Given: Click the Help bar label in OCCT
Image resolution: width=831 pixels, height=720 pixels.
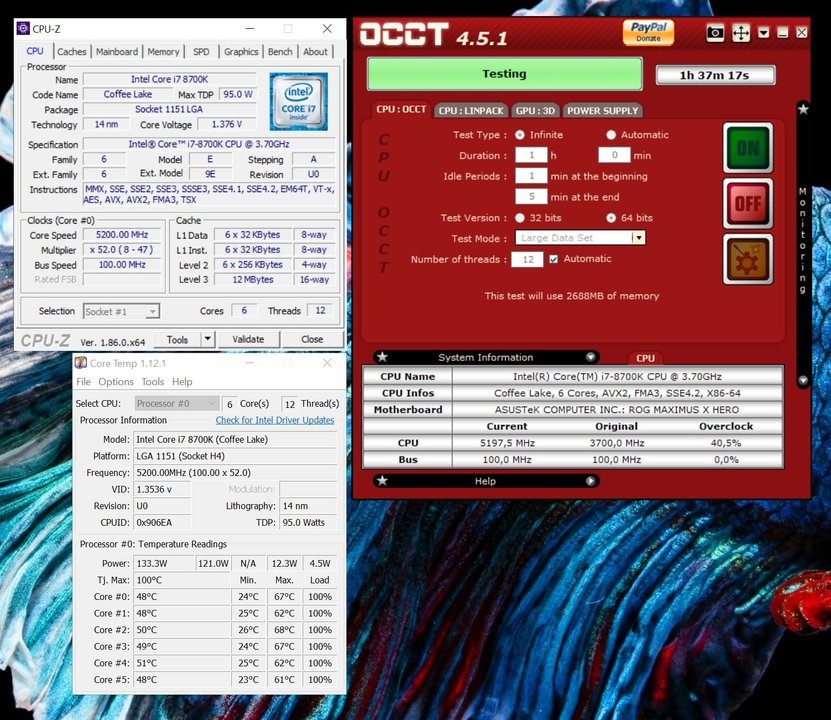Looking at the screenshot, I should [x=485, y=481].
